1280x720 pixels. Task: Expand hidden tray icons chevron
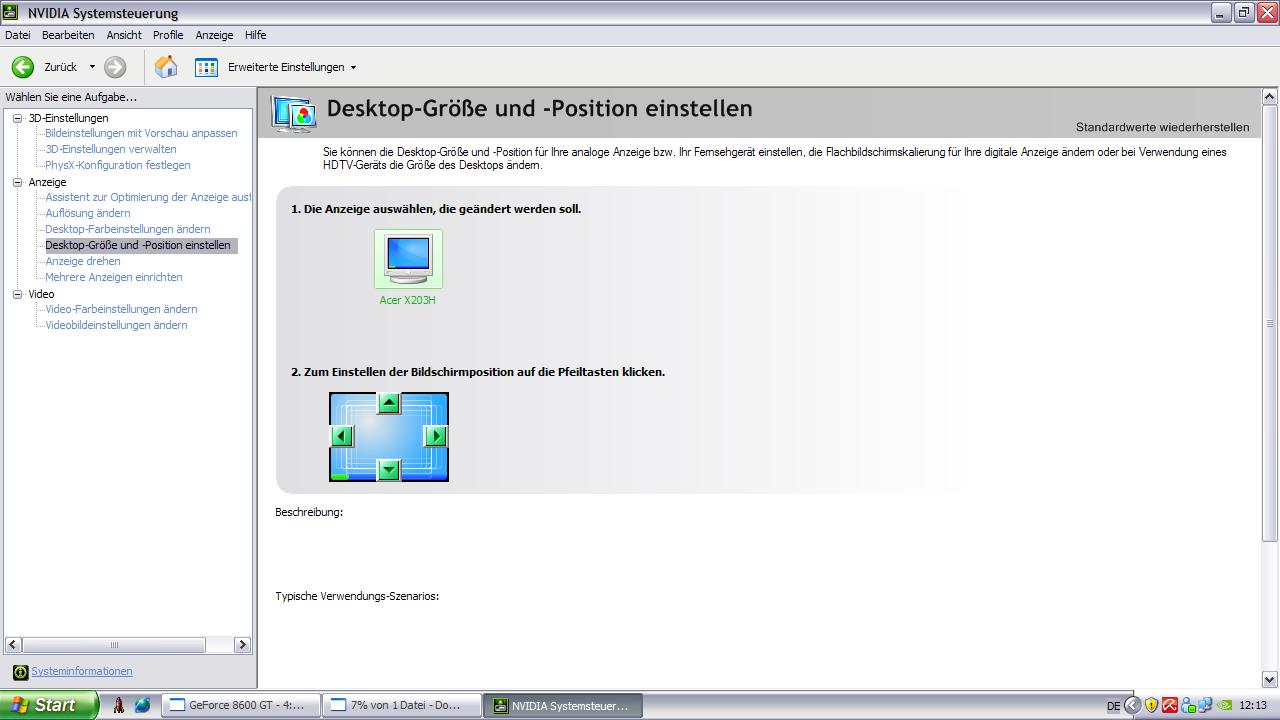point(1132,705)
